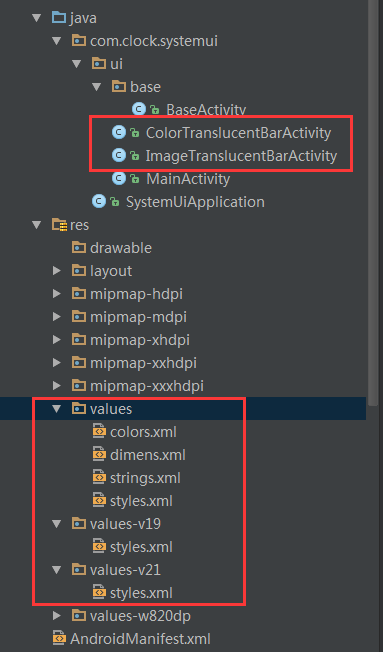Click the project tree vertical scrollbar

pos(374,204)
